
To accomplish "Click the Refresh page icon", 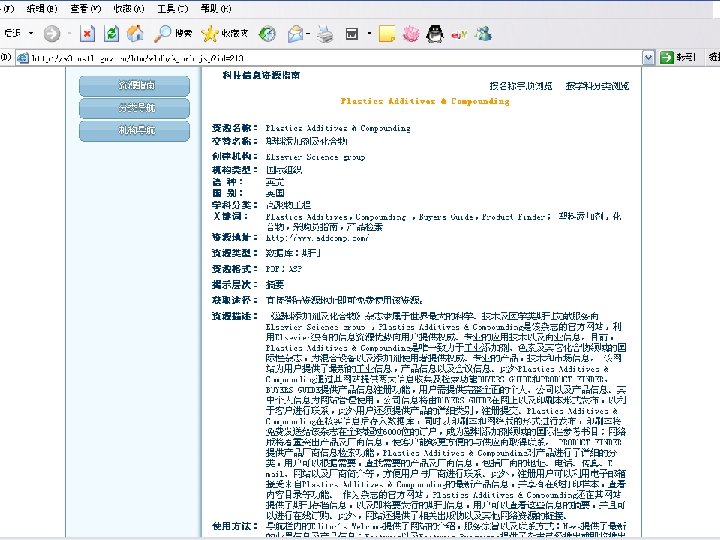I will point(111,34).
